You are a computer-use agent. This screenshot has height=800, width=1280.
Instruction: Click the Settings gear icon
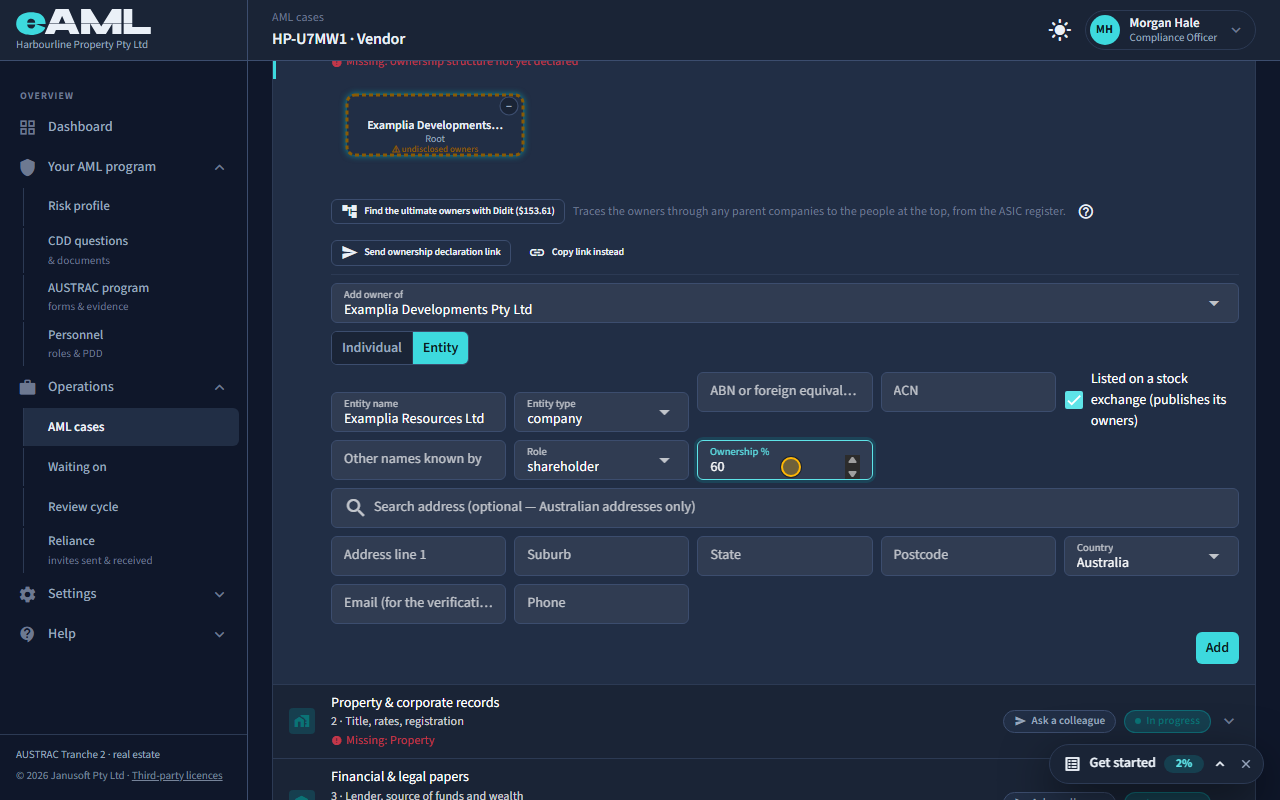tap(27, 594)
